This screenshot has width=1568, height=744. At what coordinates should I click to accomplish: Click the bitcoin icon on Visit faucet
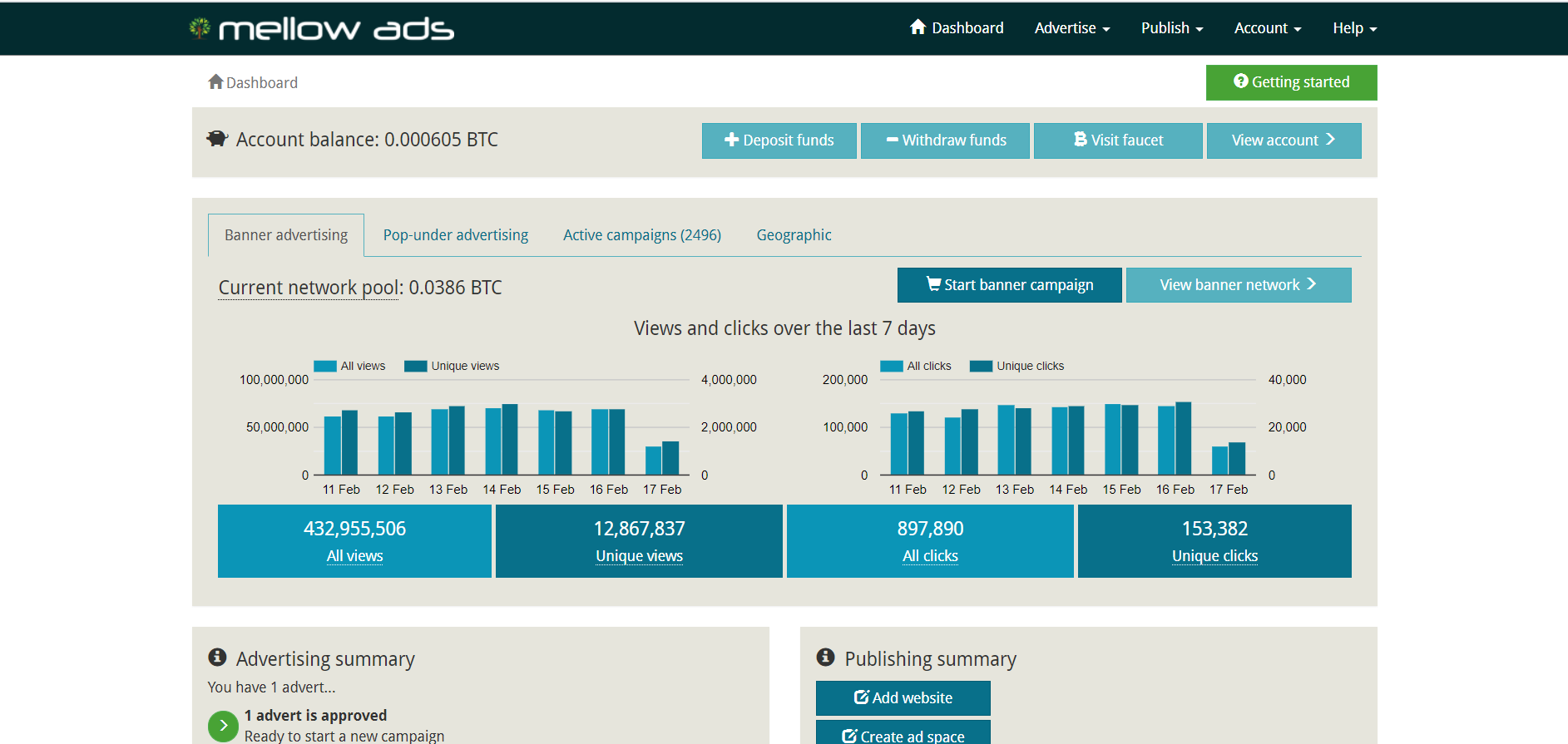[x=1081, y=139]
